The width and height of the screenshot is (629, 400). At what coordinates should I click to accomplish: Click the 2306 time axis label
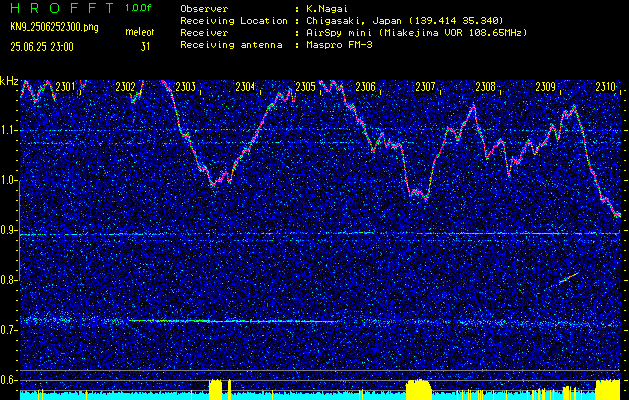pyautogui.click(x=365, y=87)
